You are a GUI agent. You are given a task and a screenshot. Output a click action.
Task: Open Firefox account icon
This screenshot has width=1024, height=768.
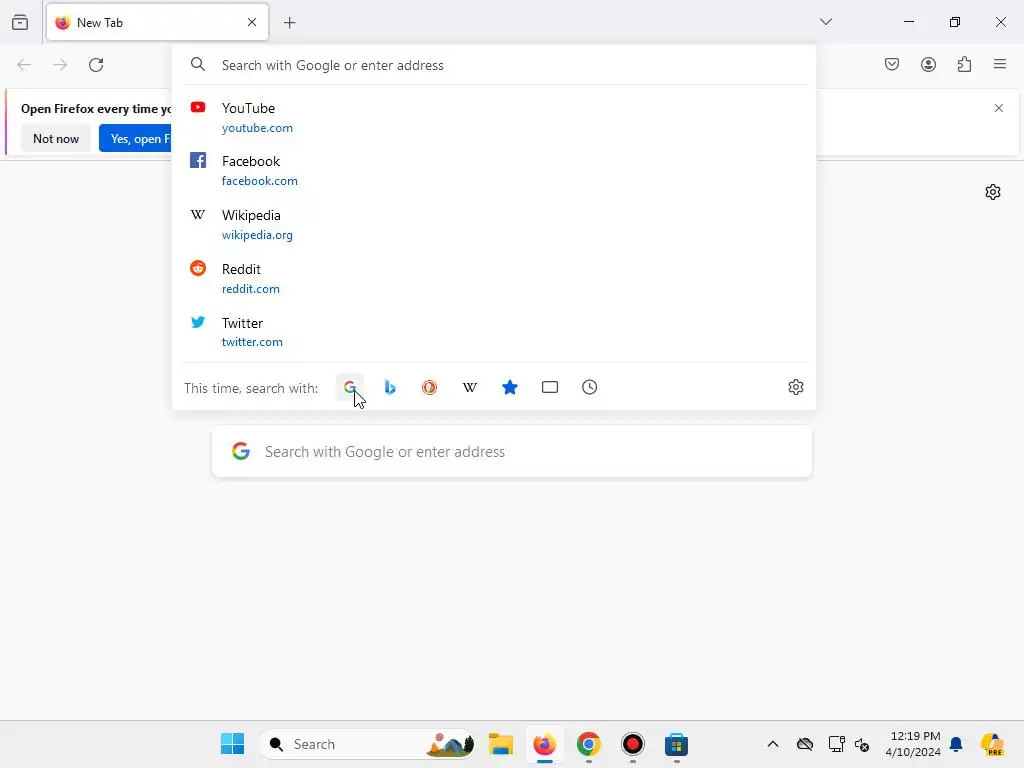click(x=928, y=64)
